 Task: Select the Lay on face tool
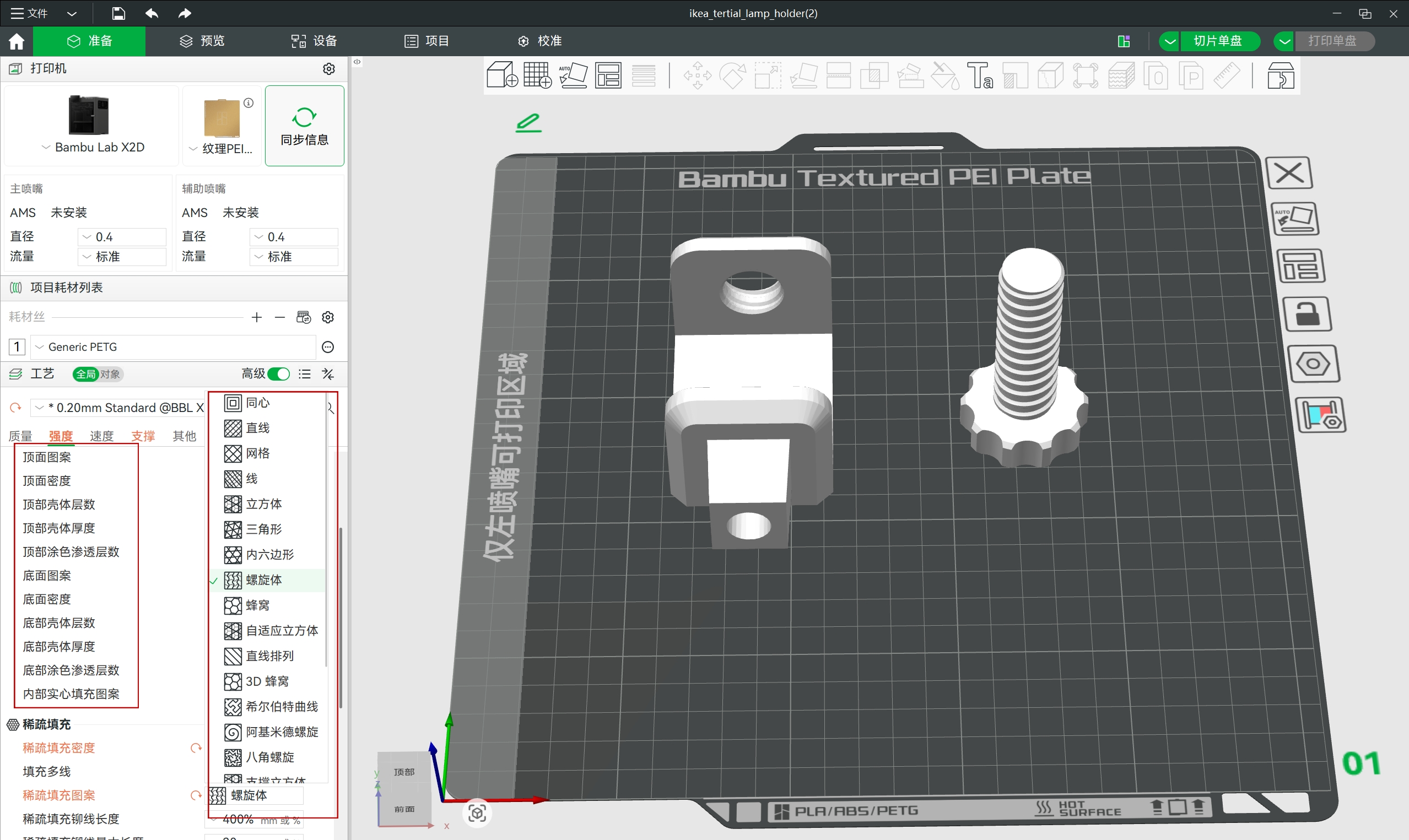pyautogui.click(x=803, y=75)
